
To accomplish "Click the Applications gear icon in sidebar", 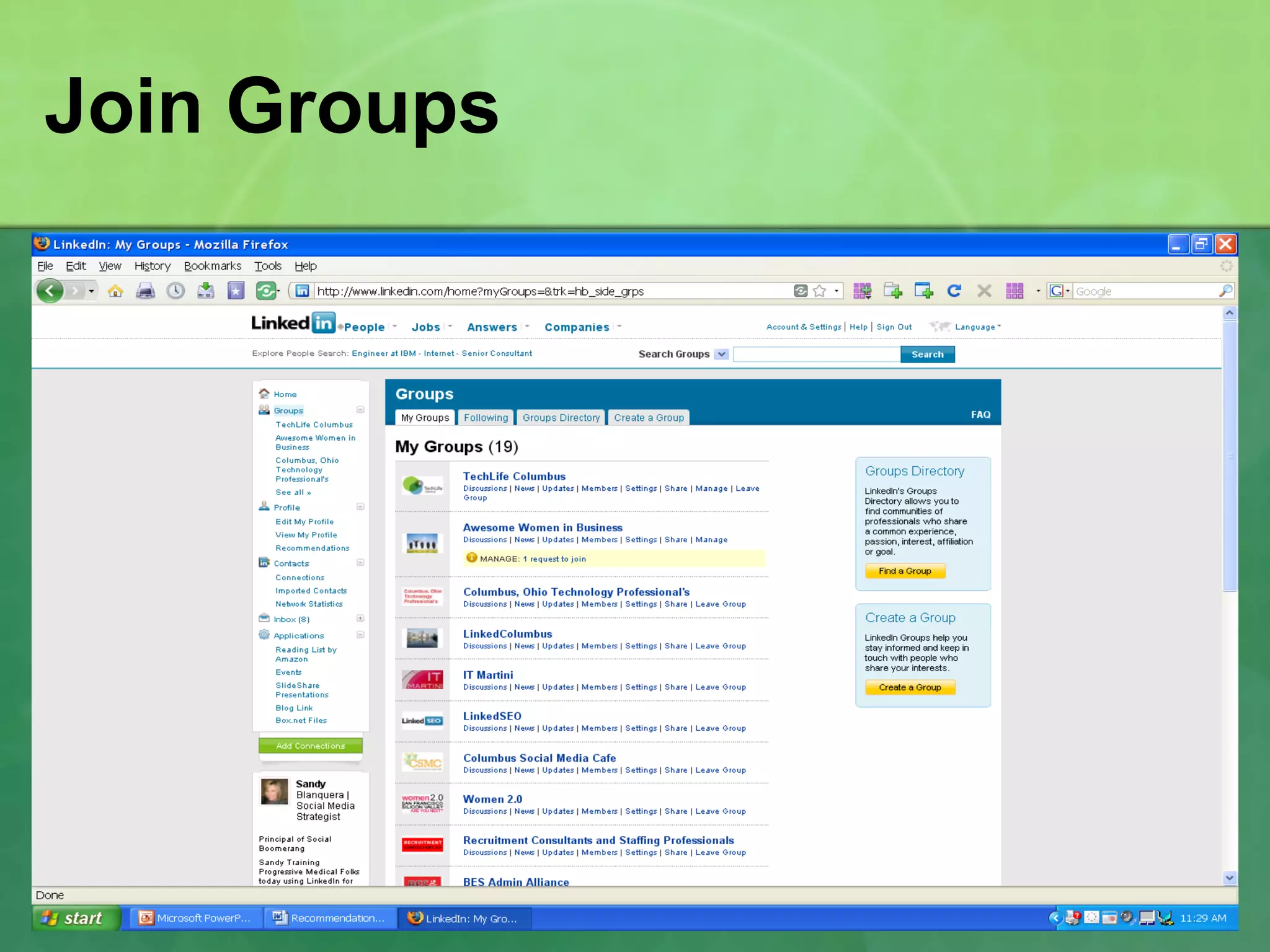I will 264,635.
